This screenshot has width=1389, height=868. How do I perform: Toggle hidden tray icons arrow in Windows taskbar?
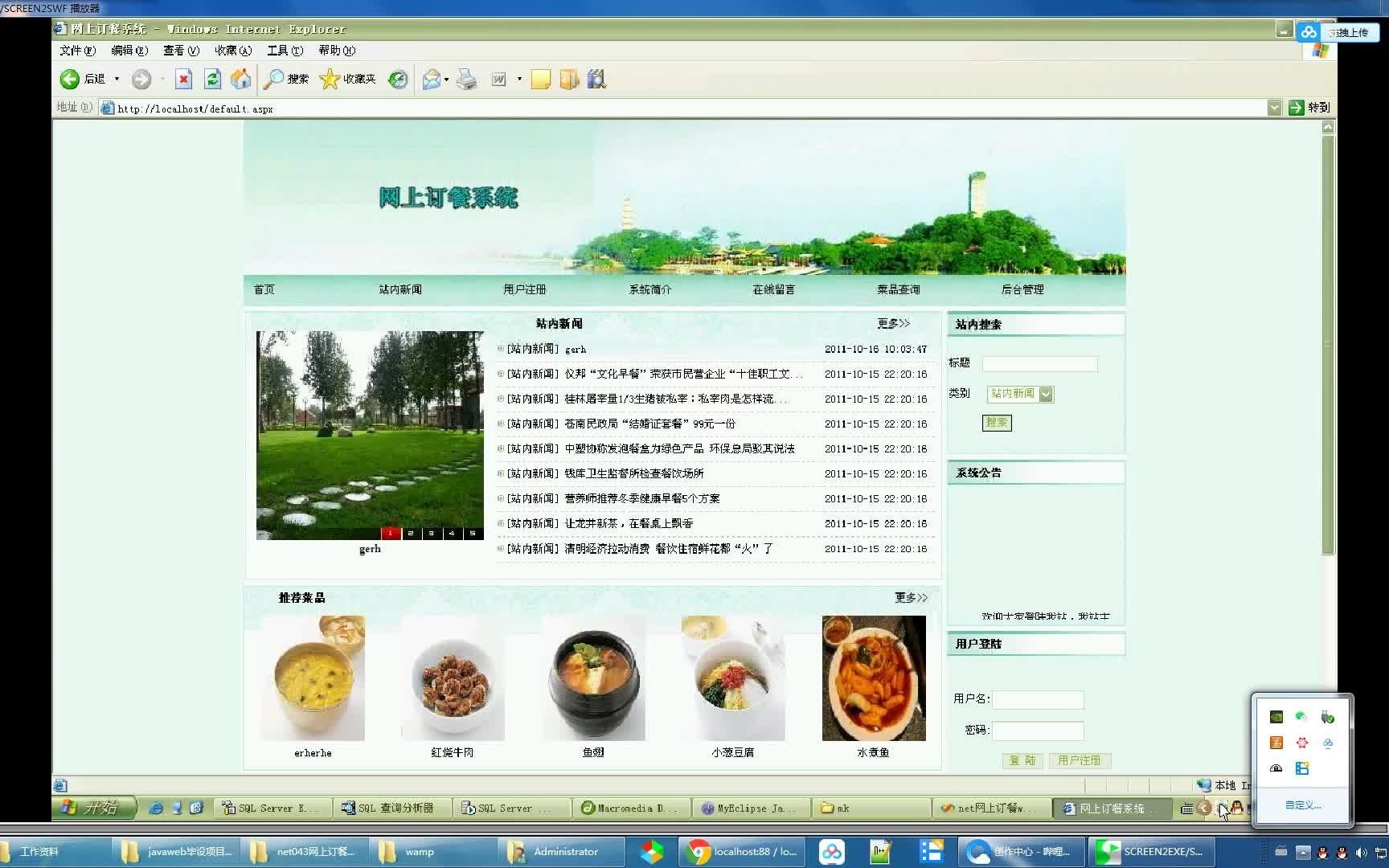1303,852
